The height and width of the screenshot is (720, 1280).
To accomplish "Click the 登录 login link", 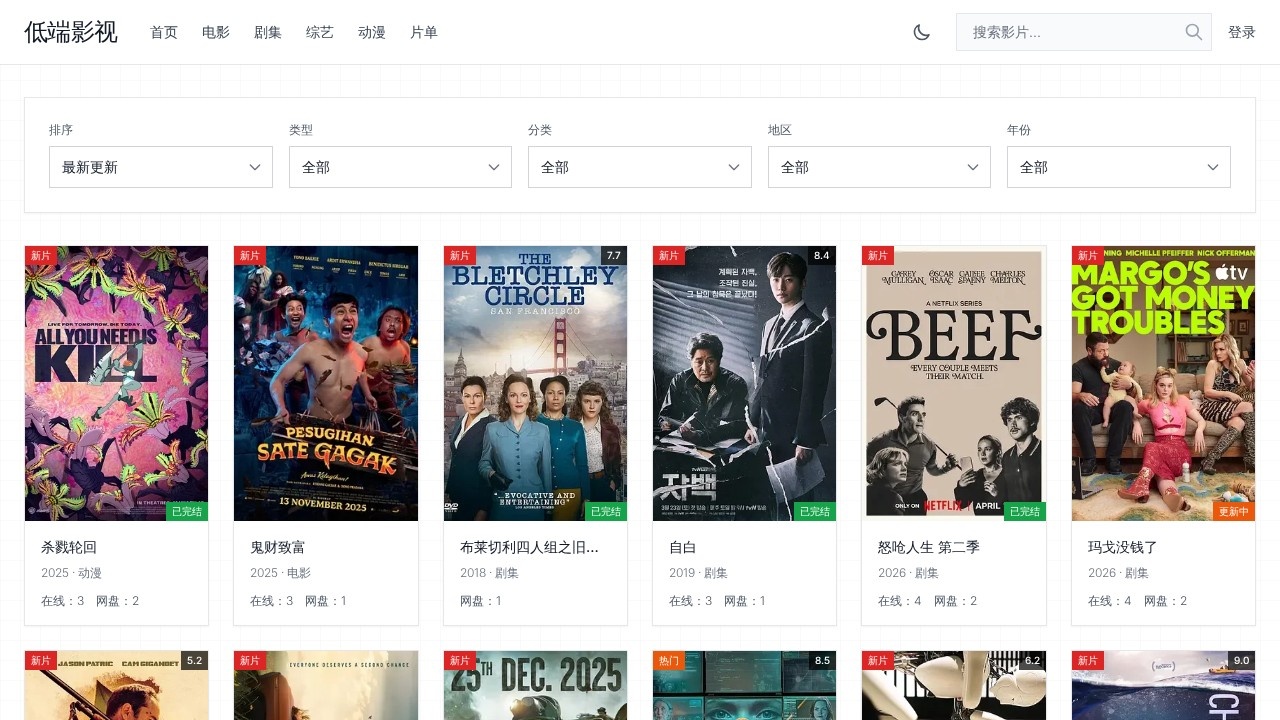I will coord(1241,32).
